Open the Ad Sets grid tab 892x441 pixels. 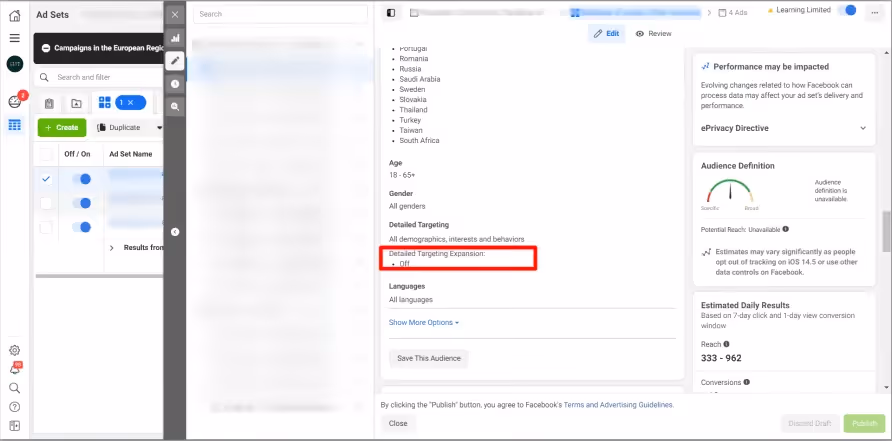click(x=105, y=102)
